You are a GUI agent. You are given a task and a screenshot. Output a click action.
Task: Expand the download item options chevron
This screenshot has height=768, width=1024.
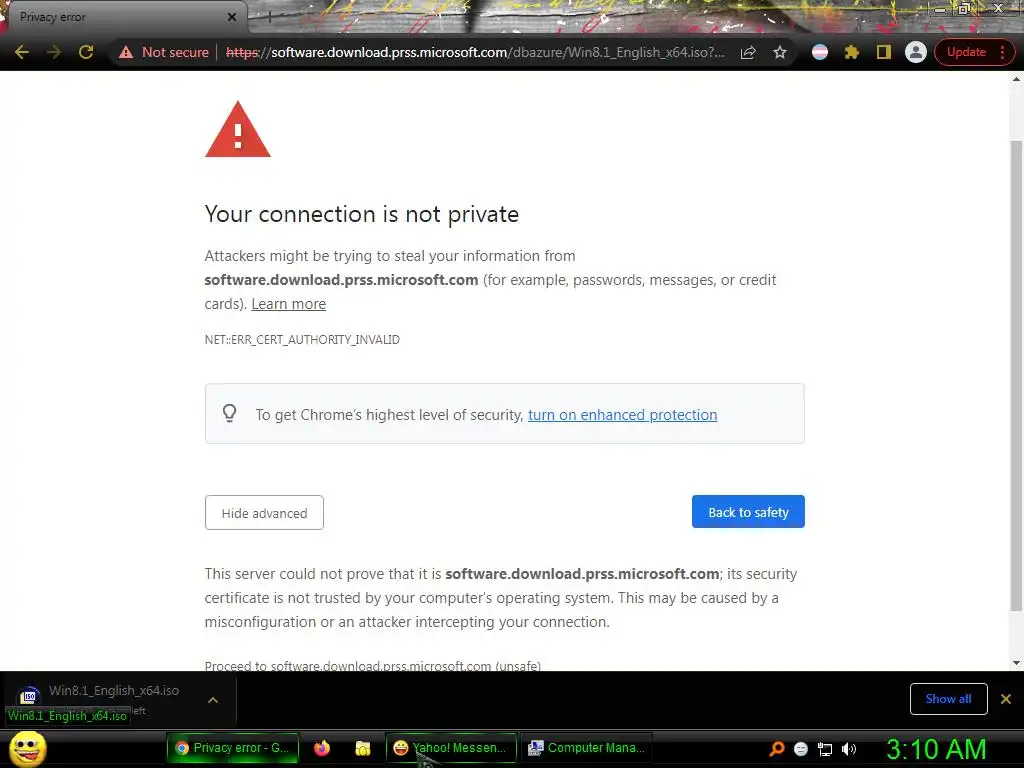(213, 700)
